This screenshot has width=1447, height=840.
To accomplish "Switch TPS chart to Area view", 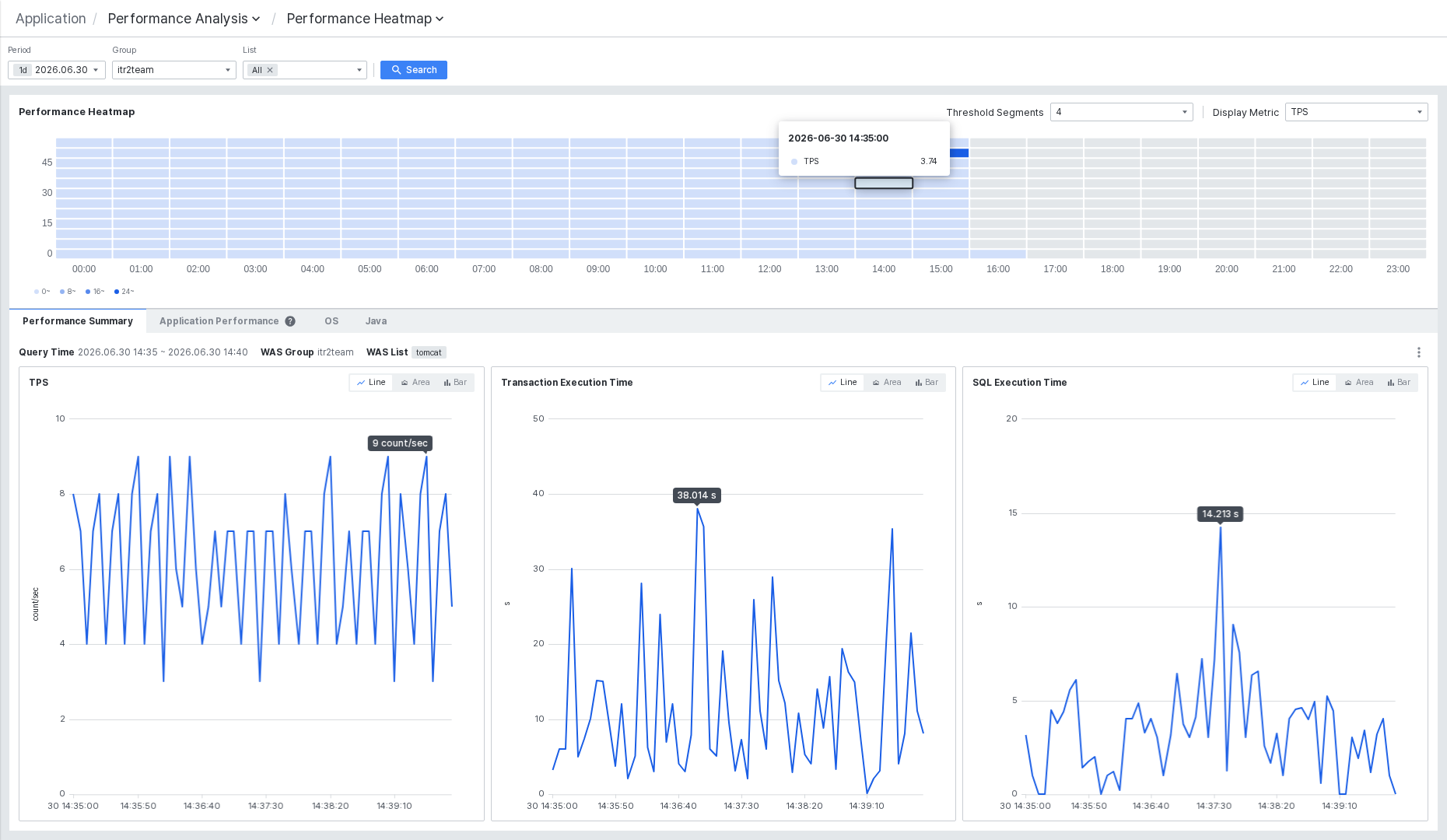I will (415, 383).
